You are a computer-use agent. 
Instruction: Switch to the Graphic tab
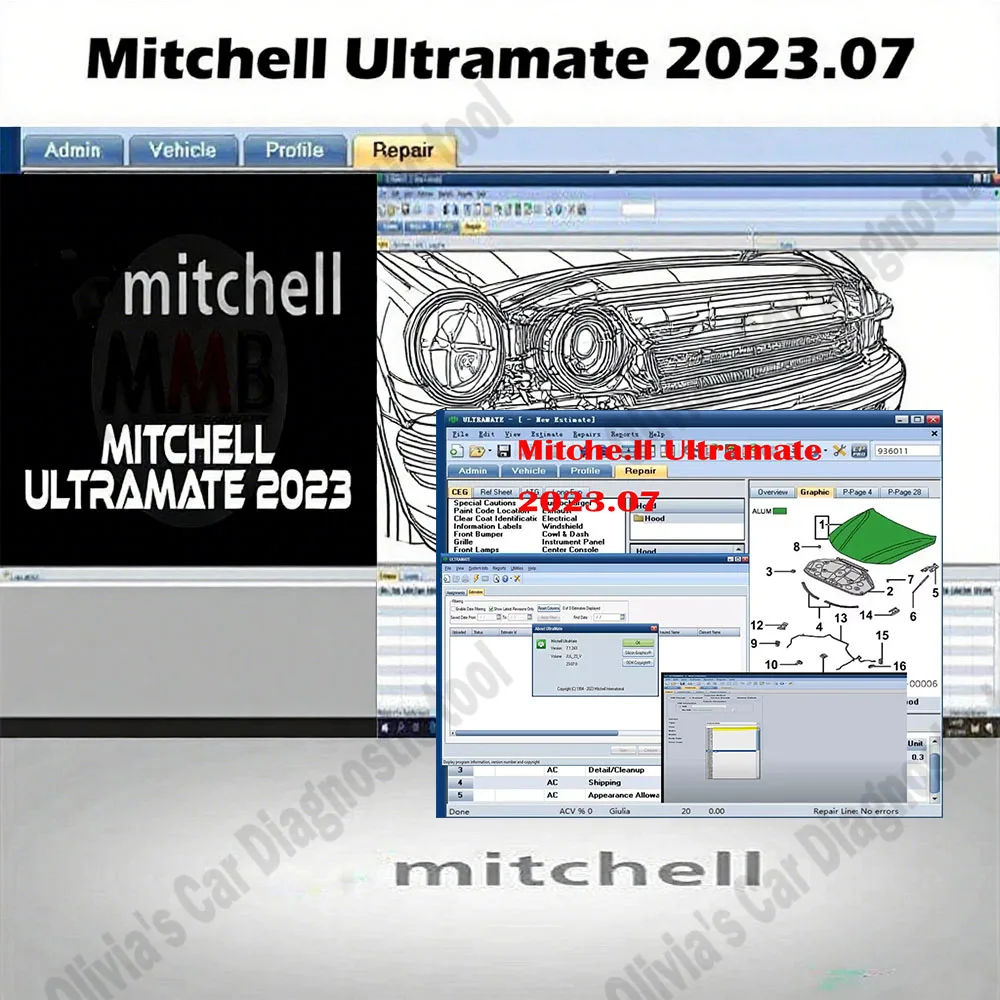(814, 493)
